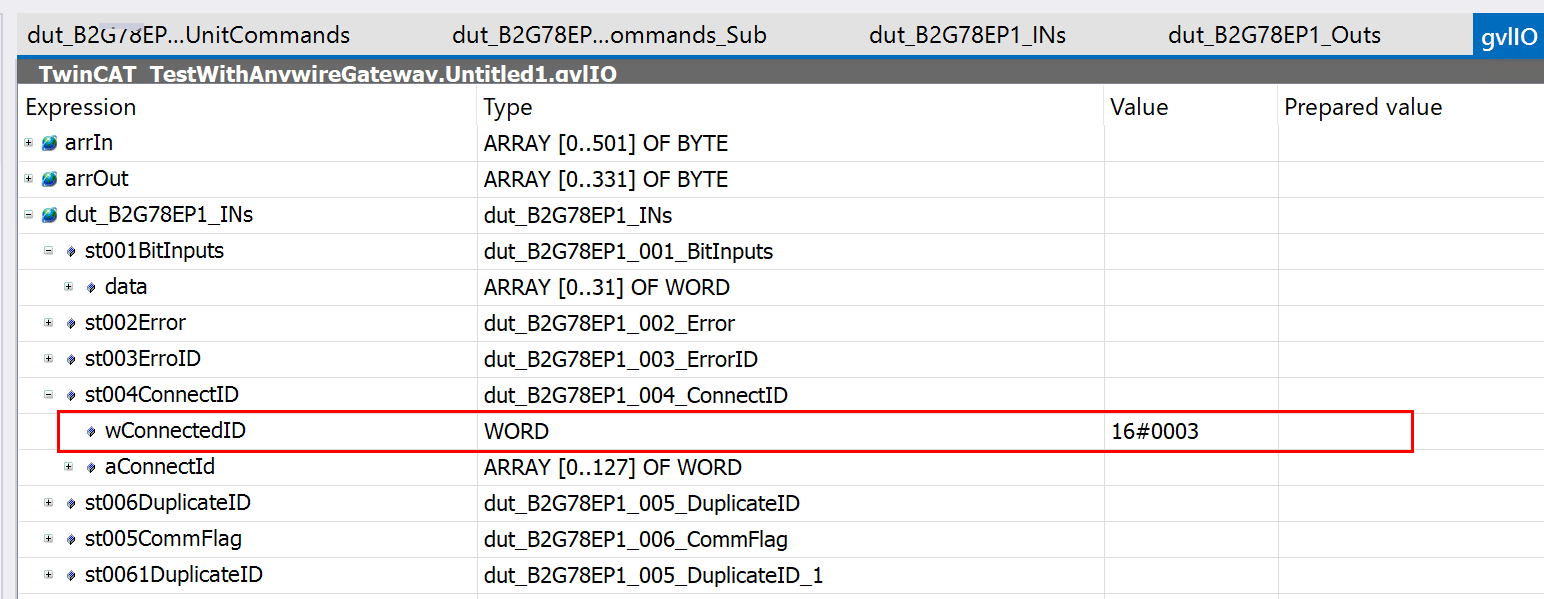
Task: Expand the arrIn array node
Action: (29, 143)
